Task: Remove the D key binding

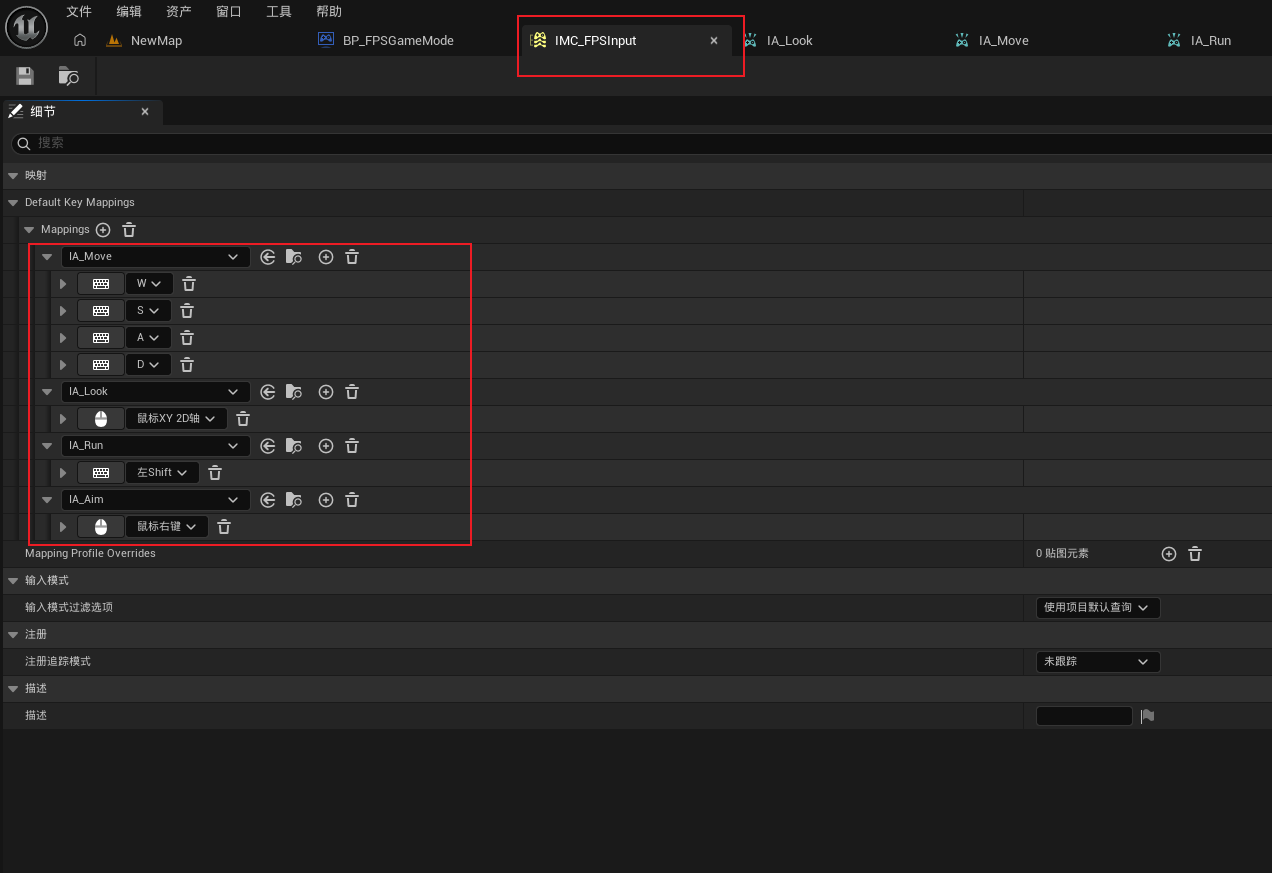Action: click(187, 365)
